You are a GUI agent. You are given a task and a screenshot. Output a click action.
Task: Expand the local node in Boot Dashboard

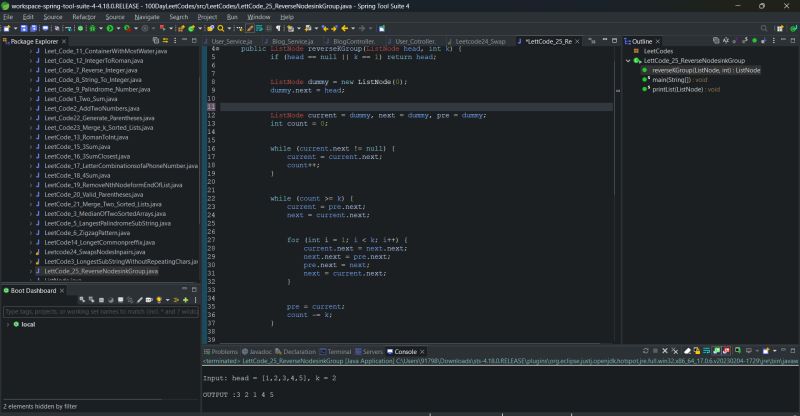click(8, 325)
